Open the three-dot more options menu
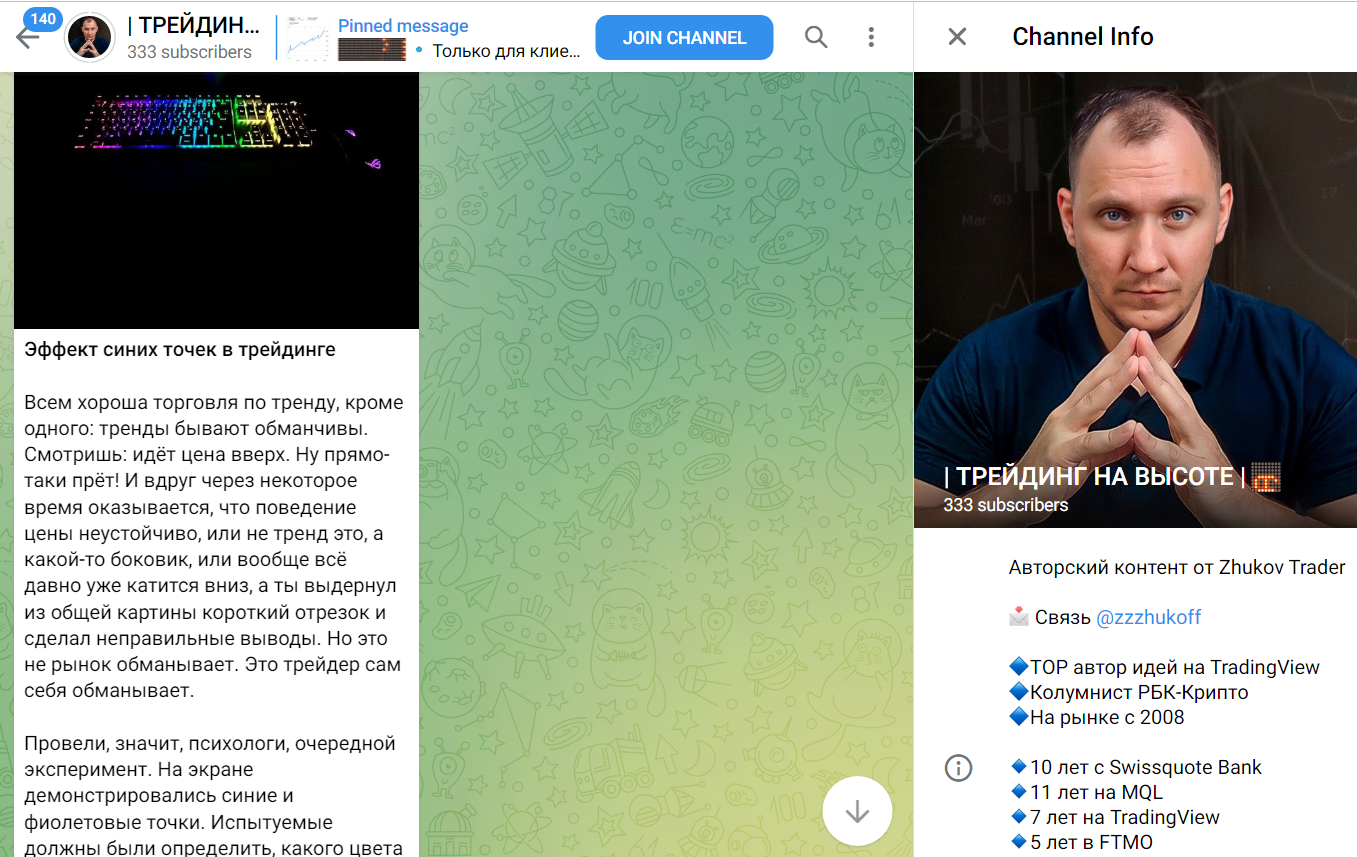This screenshot has width=1357, height=857. [871, 37]
